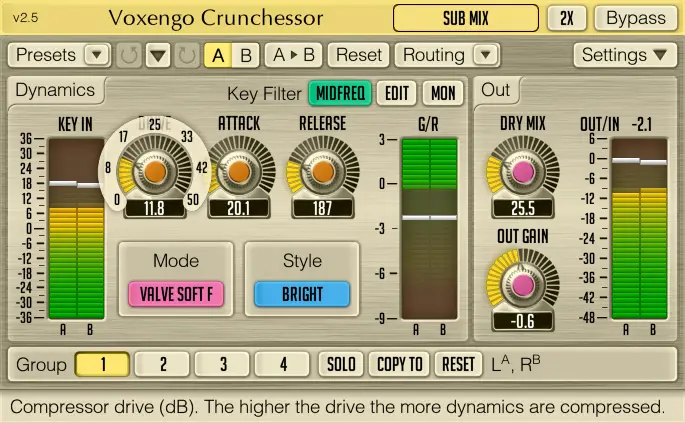685x423 pixels.
Task: Click the L A, R B channel assignment text
Action: pyautogui.click(x=516, y=364)
